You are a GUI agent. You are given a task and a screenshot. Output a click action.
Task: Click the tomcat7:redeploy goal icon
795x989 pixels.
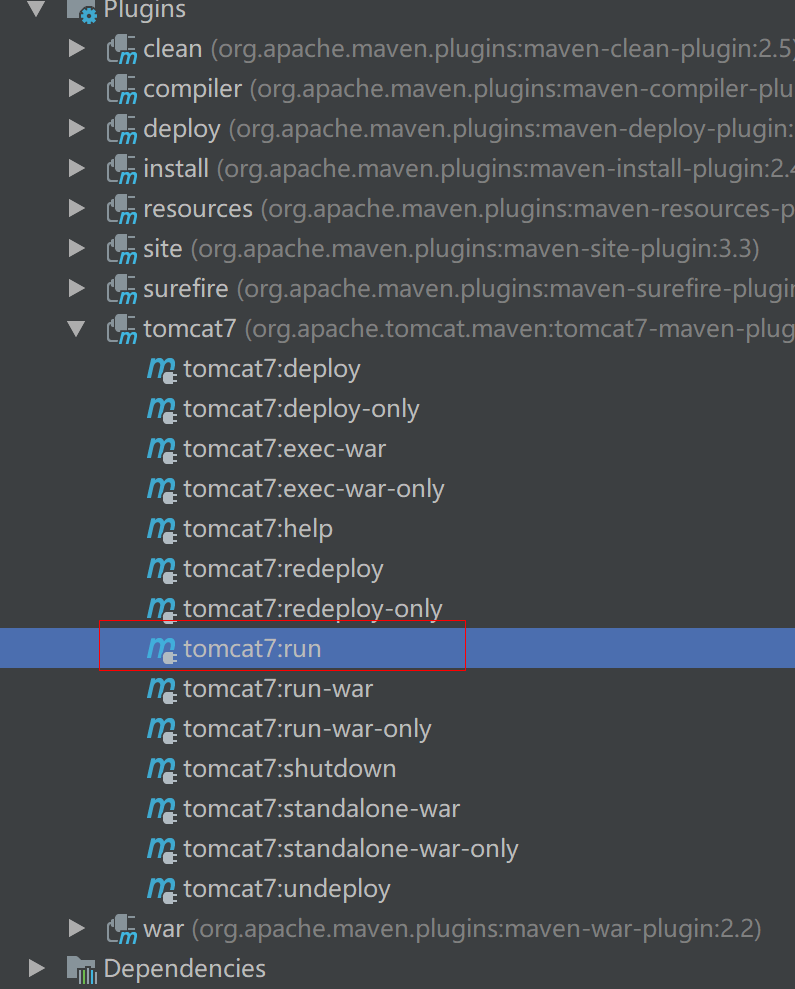pos(162,570)
